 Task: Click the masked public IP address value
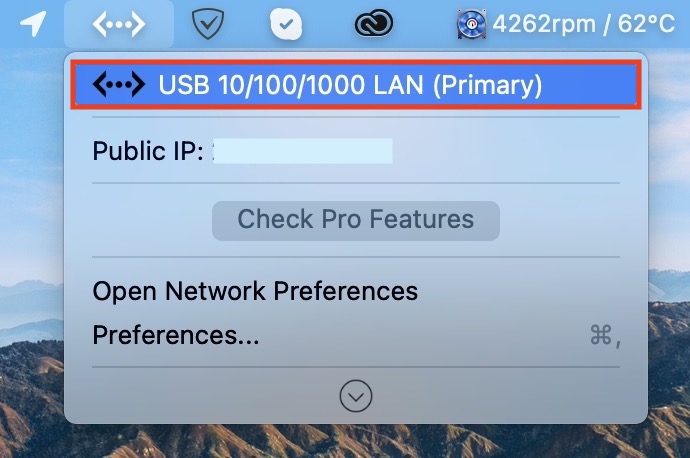click(303, 151)
